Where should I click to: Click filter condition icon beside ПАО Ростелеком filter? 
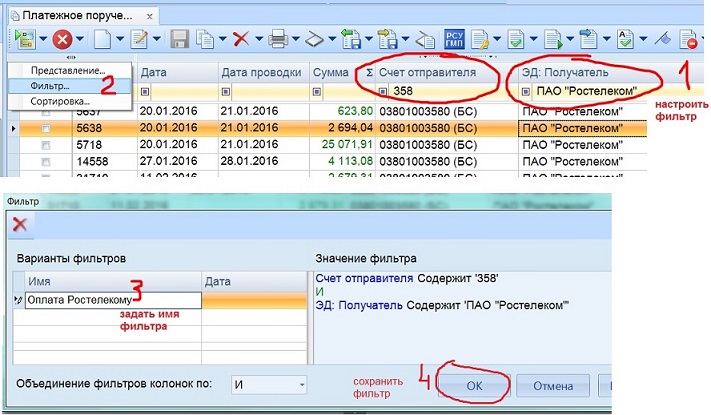click(x=526, y=92)
